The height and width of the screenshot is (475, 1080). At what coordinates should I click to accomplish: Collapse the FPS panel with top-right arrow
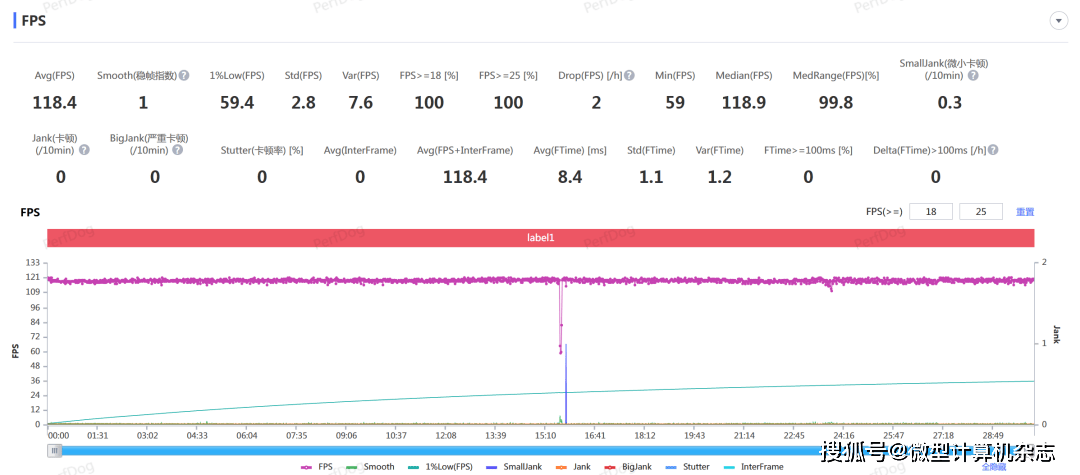click(x=1057, y=21)
